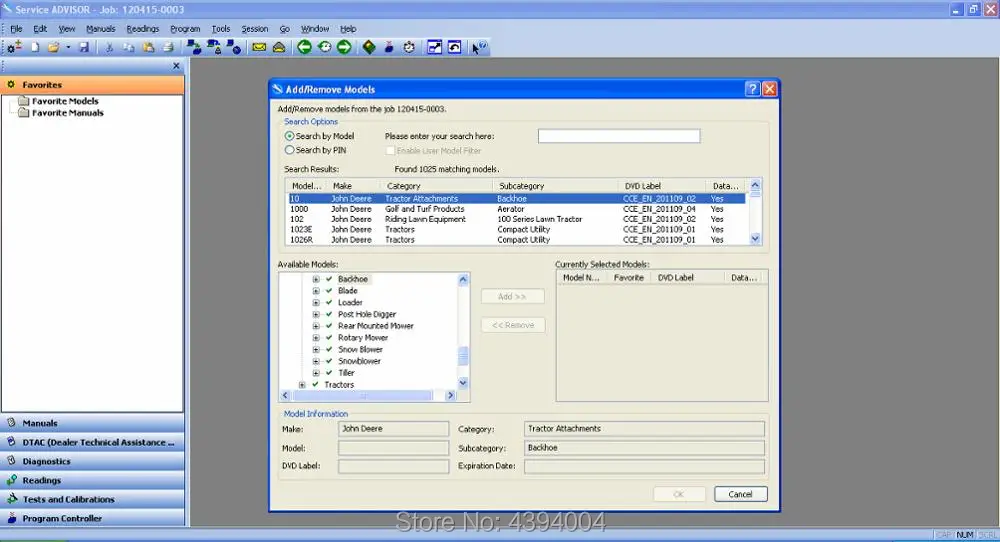Image resolution: width=1000 pixels, height=542 pixels.
Task: Click the yellow closed envelope icon
Action: click(259, 47)
